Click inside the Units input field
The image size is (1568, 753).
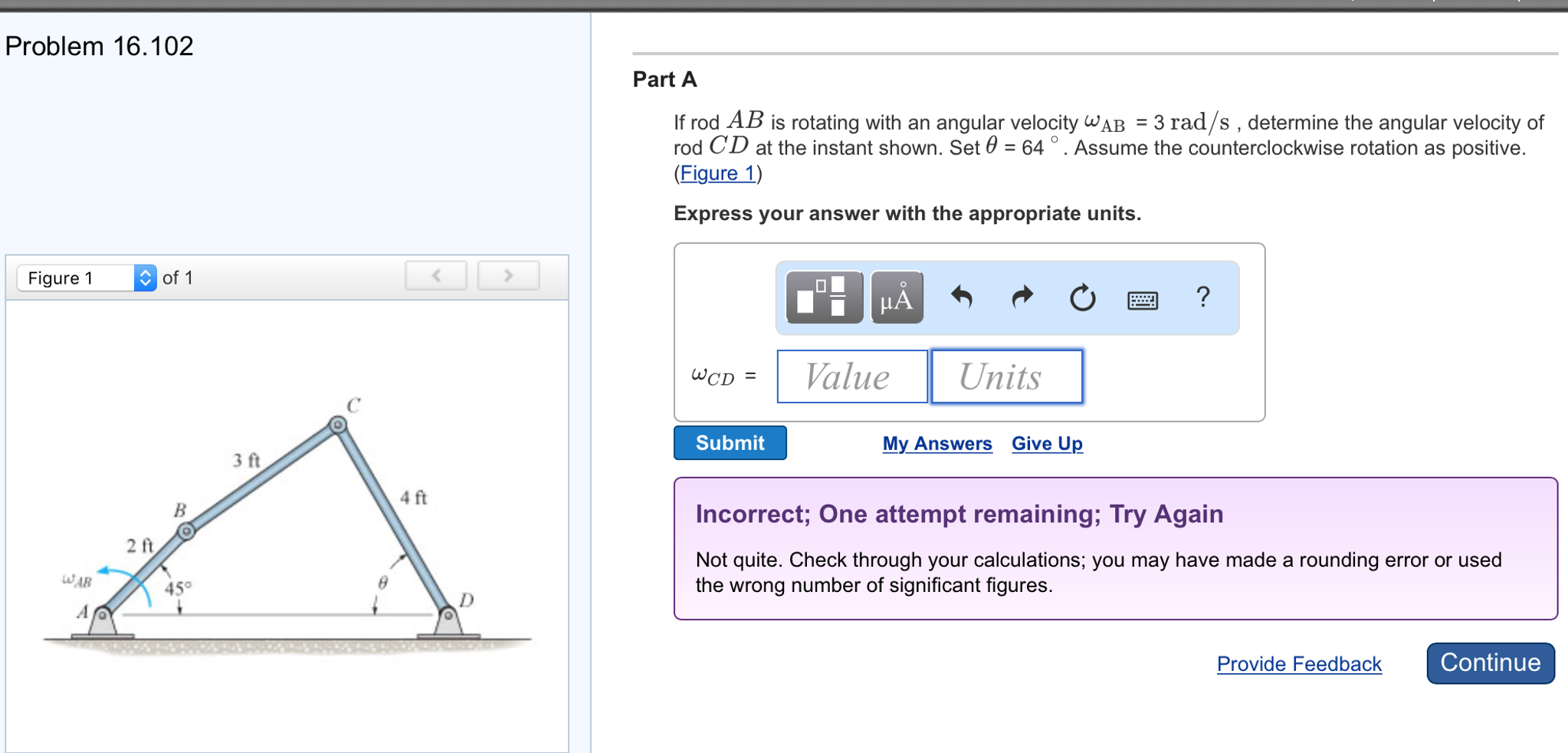coord(1006,376)
